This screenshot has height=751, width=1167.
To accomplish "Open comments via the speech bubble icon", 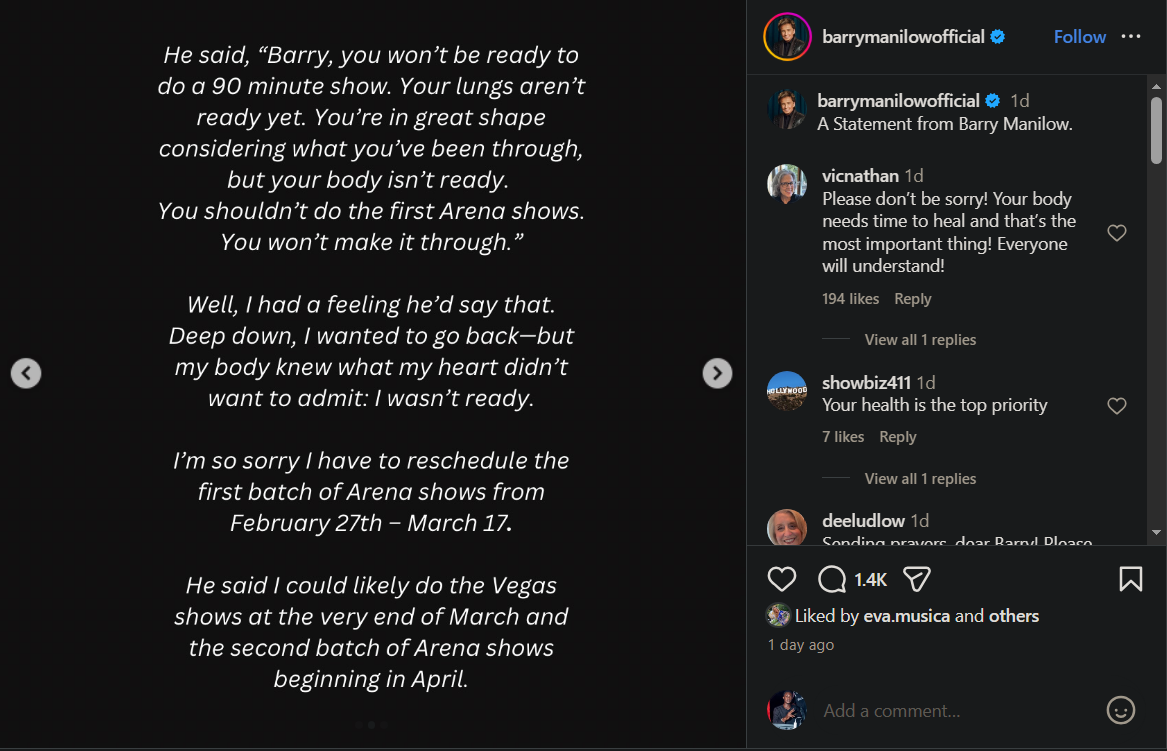I will coord(832,579).
